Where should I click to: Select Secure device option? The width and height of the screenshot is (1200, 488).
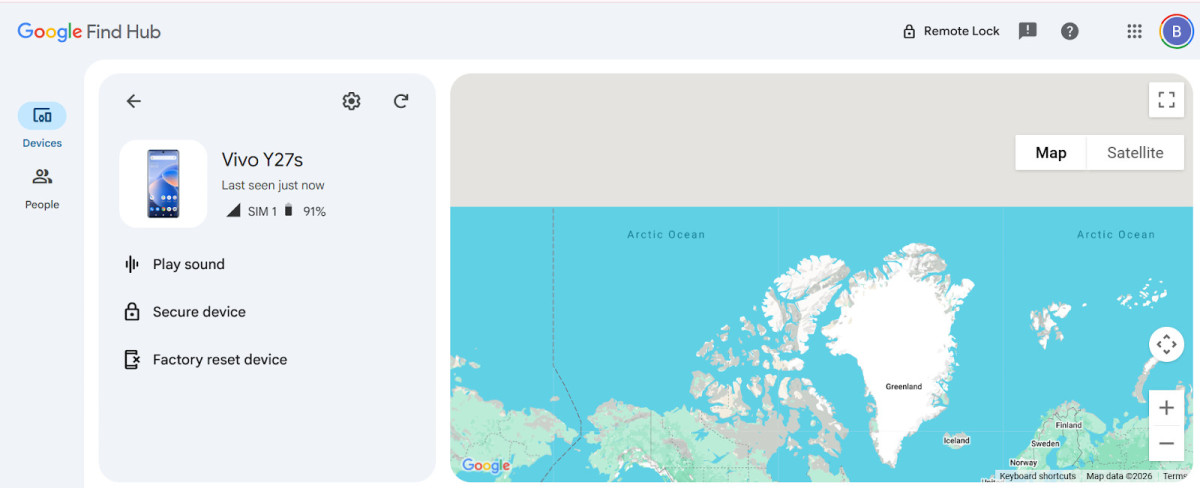(x=198, y=312)
